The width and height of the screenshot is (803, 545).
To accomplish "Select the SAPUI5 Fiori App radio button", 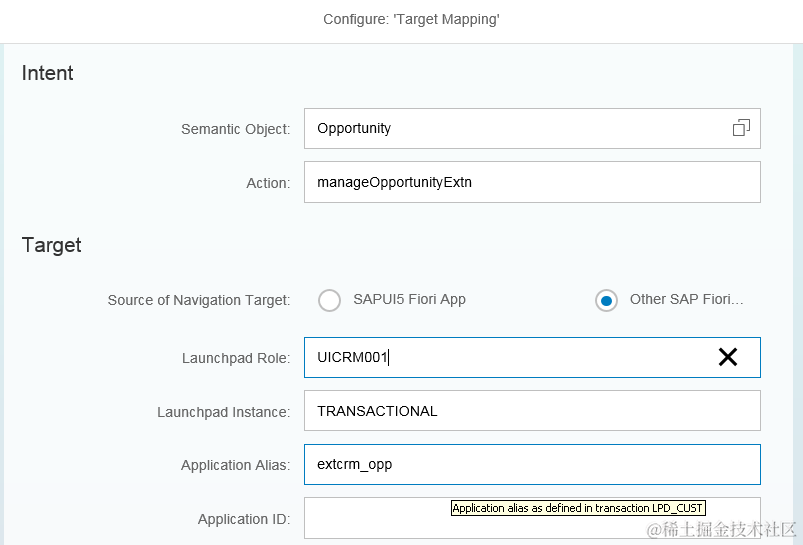I will point(330,300).
